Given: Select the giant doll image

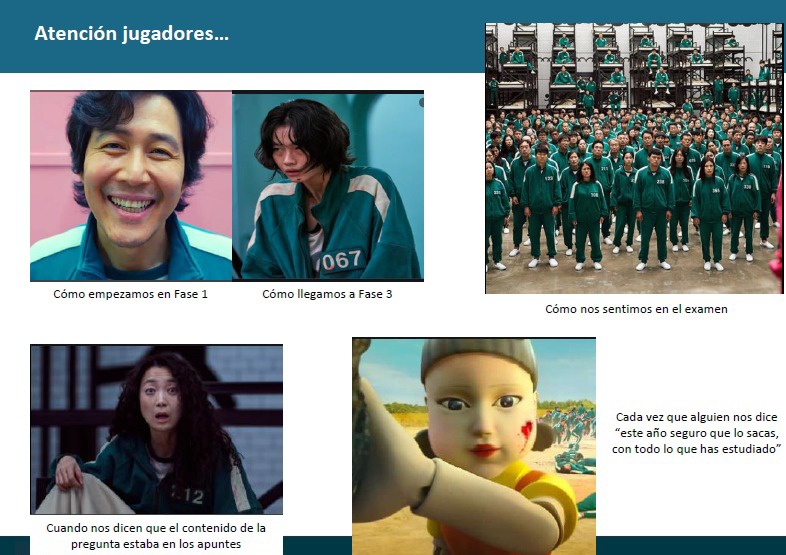Looking at the screenshot, I should 474,446.
